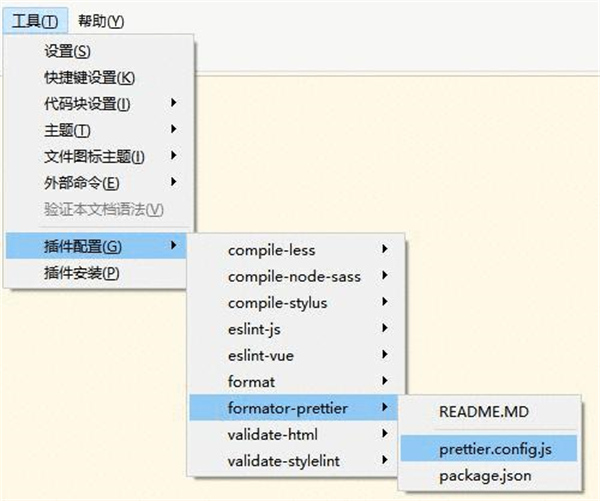Open the eslint-js plugin submenu
The width and height of the screenshot is (600, 501).
click(x=293, y=329)
